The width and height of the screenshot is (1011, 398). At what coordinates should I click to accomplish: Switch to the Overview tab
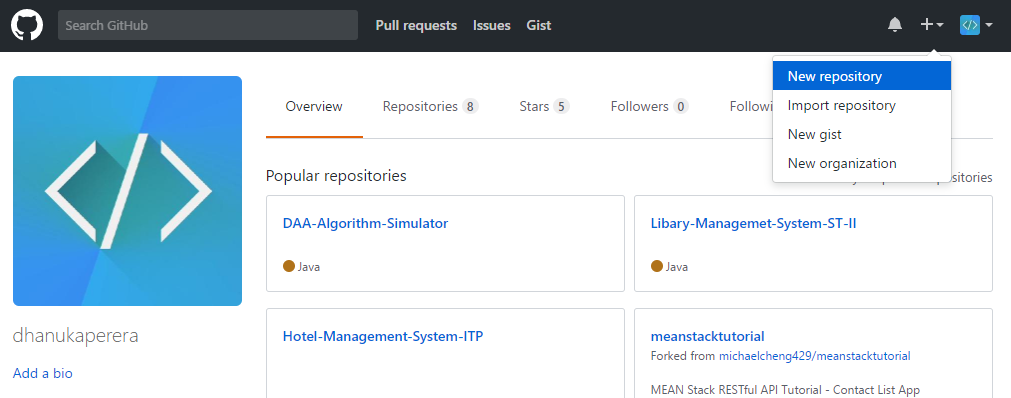(x=314, y=106)
